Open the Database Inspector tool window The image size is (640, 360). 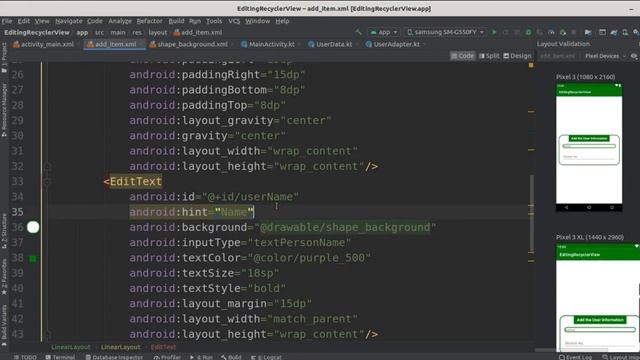click(114, 357)
